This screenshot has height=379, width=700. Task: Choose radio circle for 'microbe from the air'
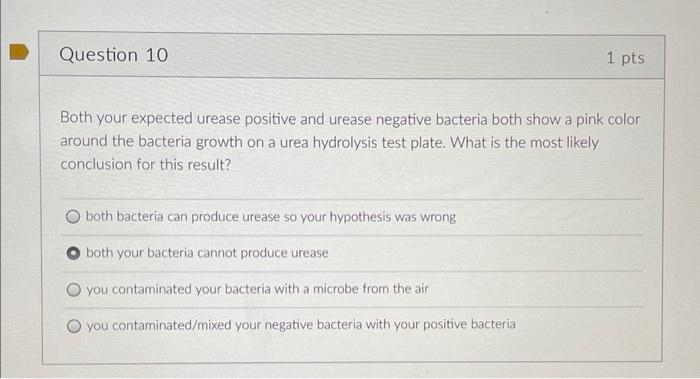(x=74, y=290)
